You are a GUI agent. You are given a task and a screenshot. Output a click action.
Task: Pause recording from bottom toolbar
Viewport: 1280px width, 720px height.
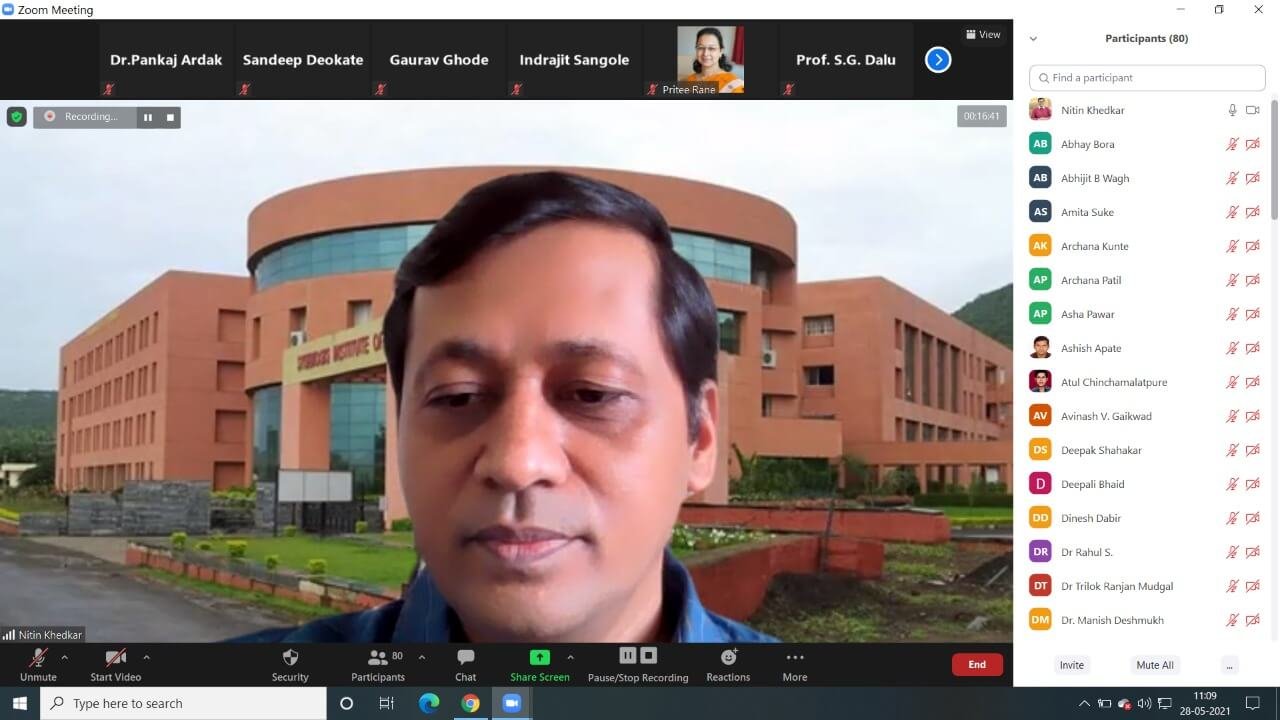pos(628,656)
